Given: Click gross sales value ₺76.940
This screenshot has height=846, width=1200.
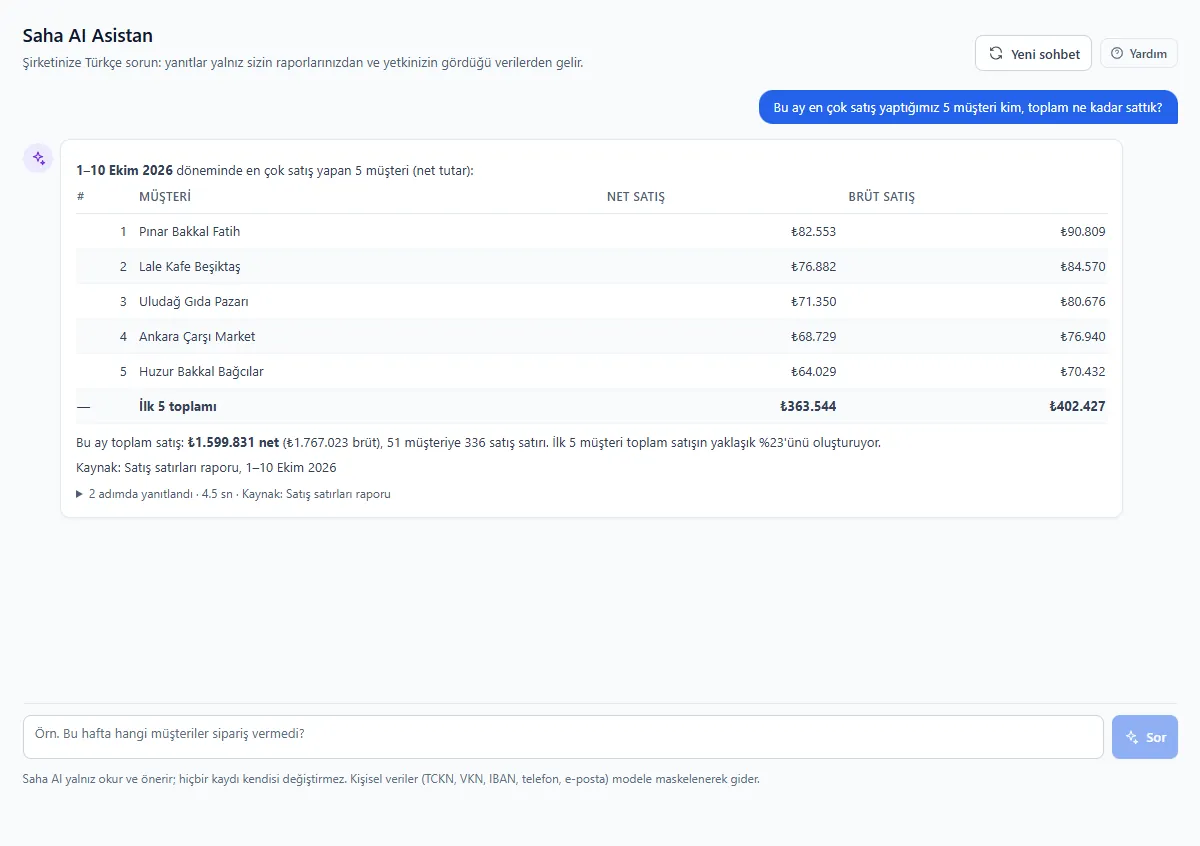Looking at the screenshot, I should tap(1083, 337).
